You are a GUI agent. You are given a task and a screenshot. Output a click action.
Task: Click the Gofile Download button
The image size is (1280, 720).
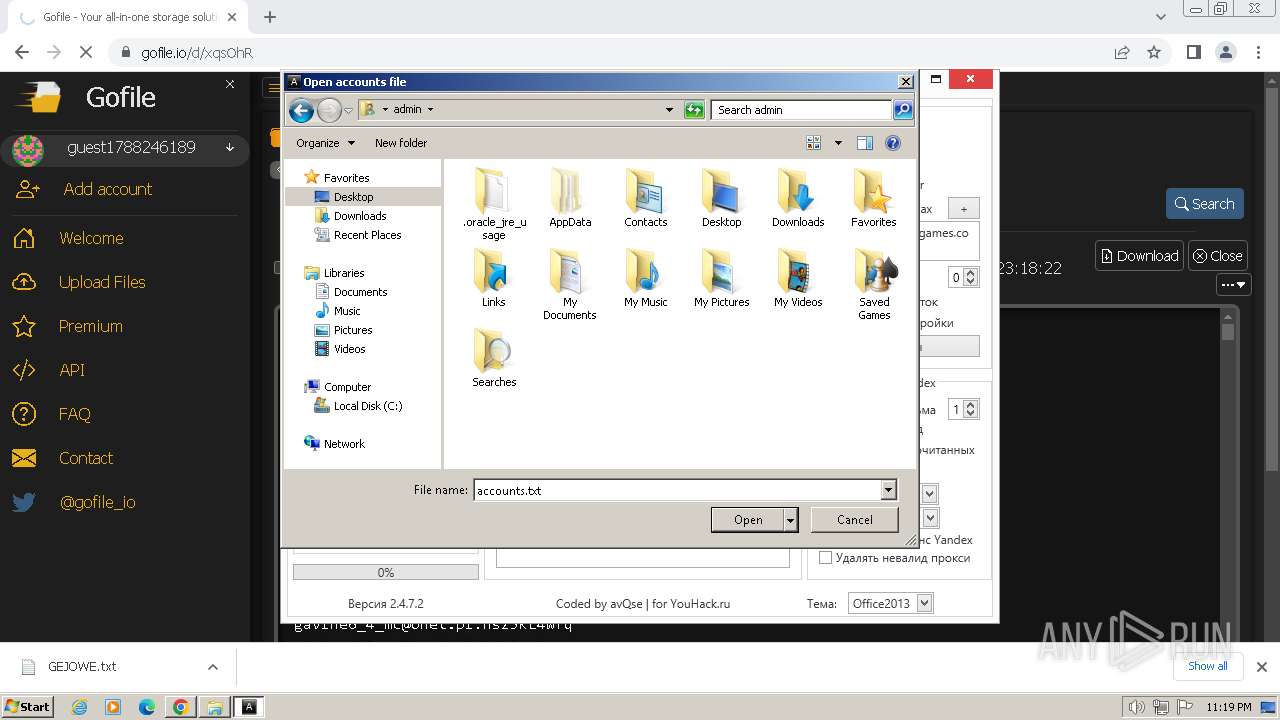1139,256
